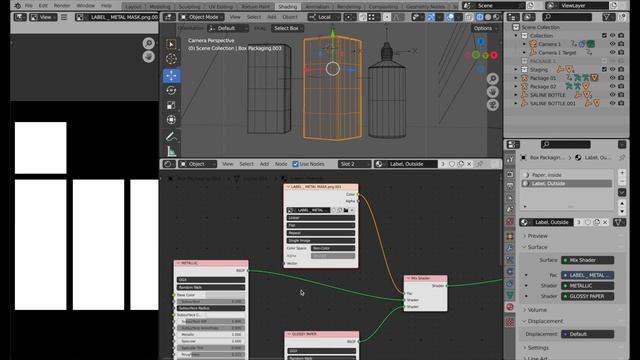Remove material slot with minus button
The height and width of the screenshot is (360, 640).
click(622, 182)
